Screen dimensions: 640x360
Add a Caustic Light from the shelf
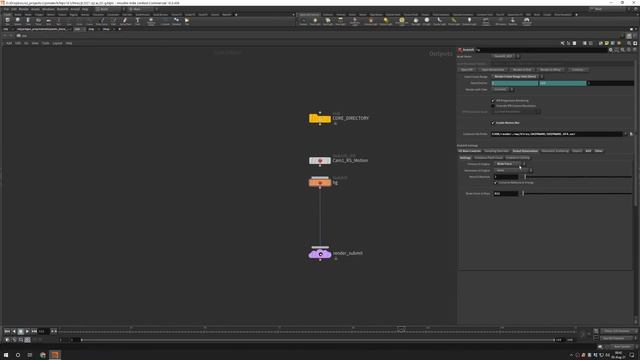point(440,21)
